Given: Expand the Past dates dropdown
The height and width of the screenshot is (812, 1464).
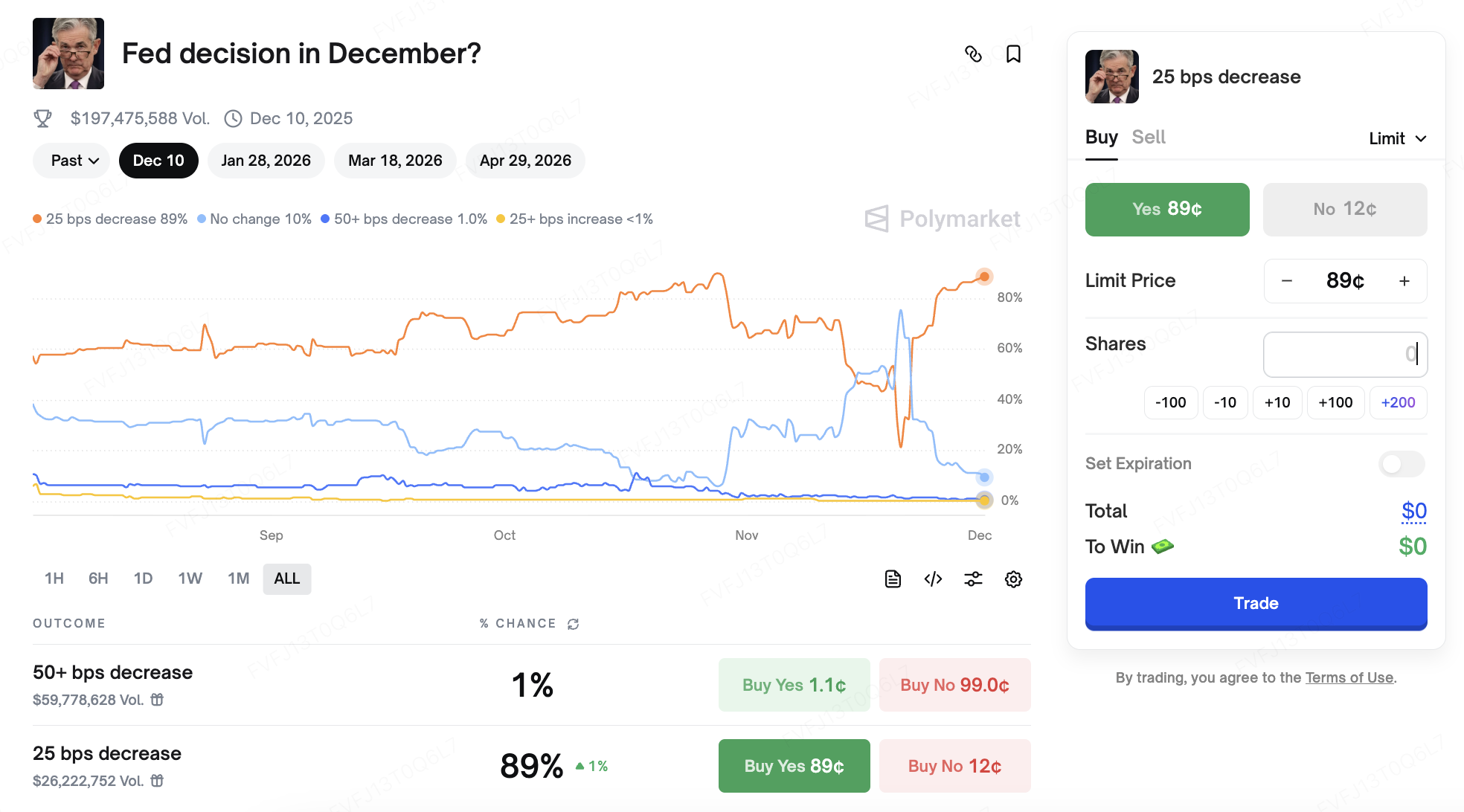Looking at the screenshot, I should tap(71, 161).
